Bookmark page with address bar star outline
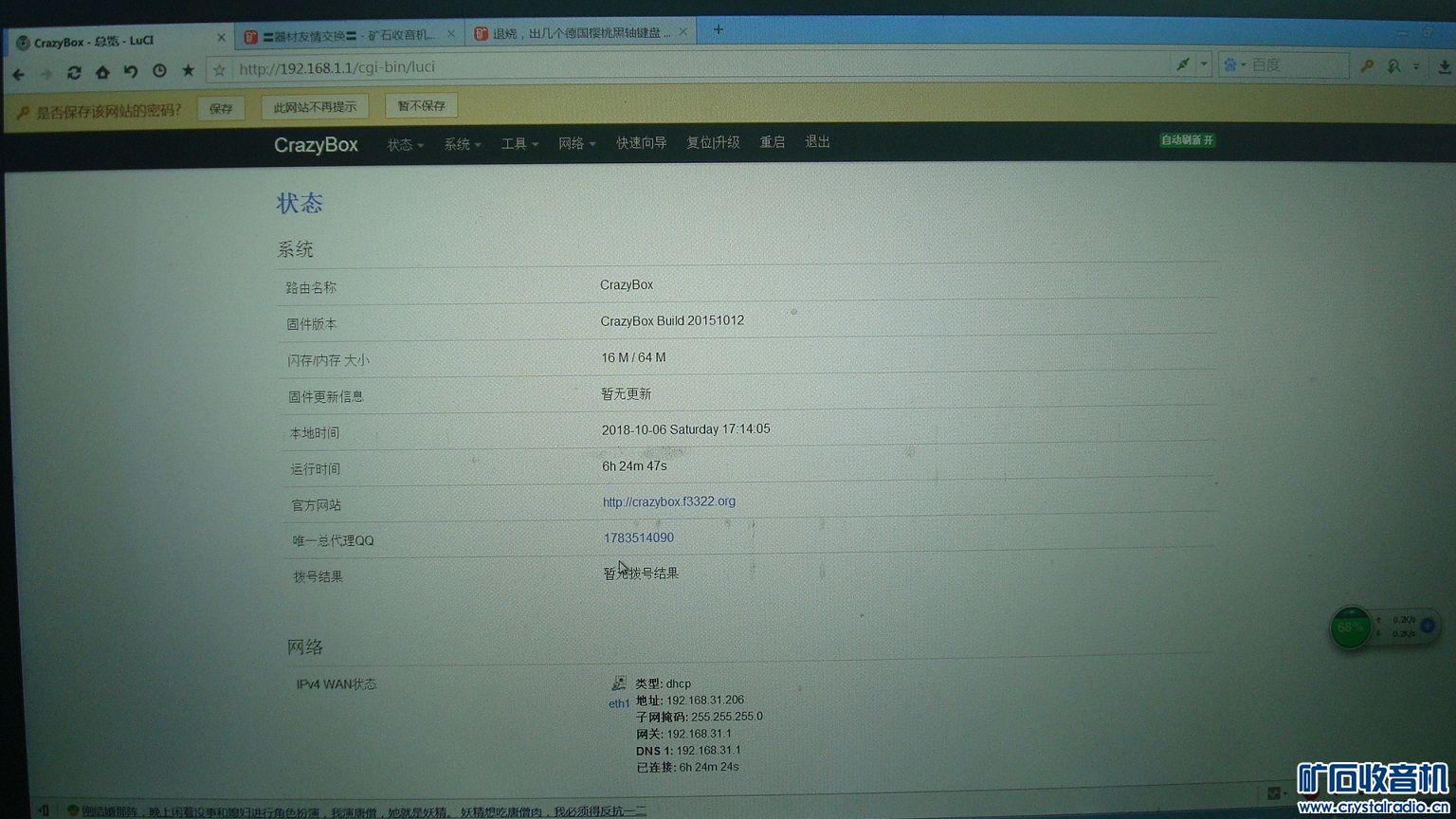 tap(220, 70)
